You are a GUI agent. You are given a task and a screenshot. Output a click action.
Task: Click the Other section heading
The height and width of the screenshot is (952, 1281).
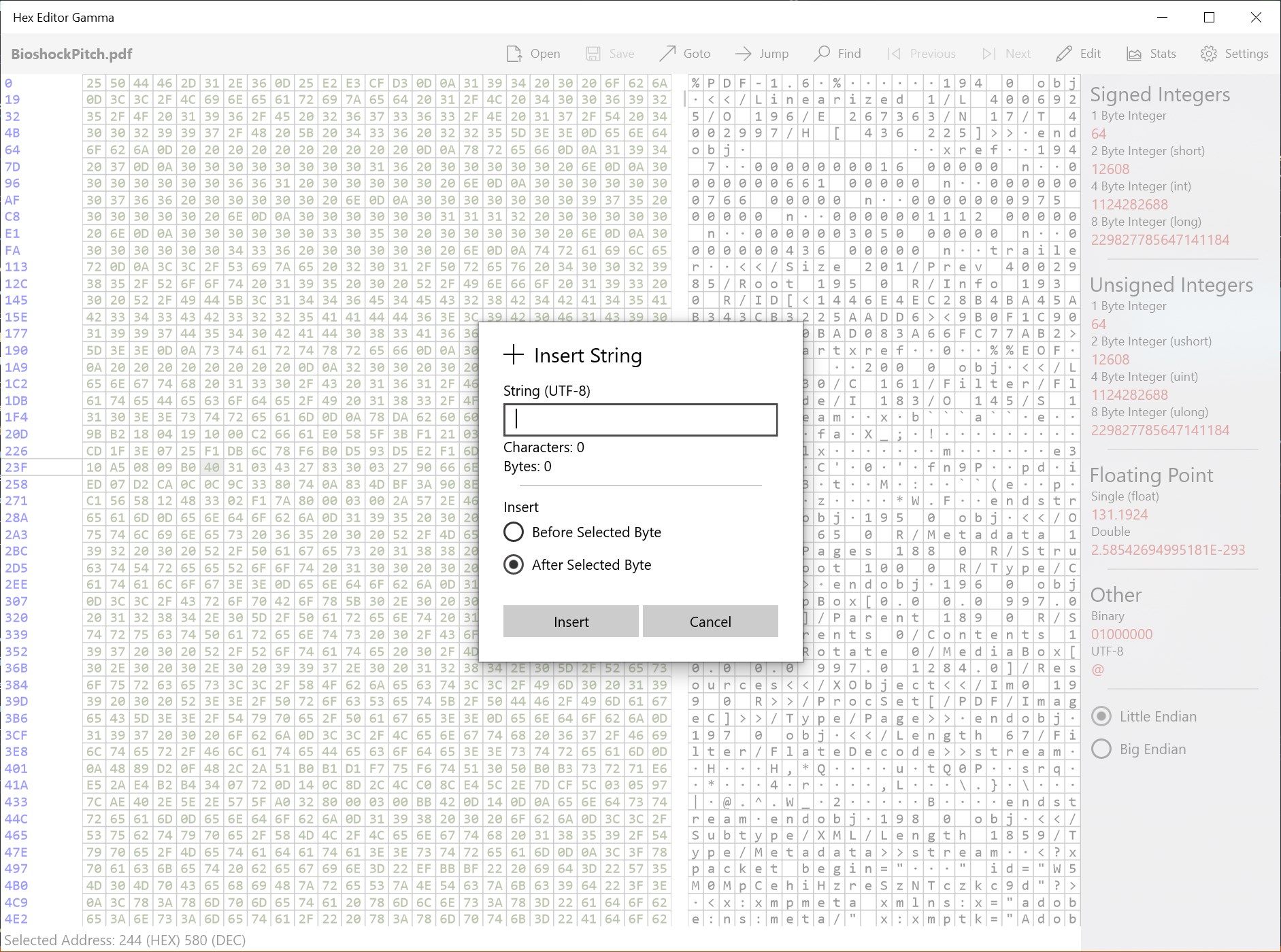point(1116,595)
